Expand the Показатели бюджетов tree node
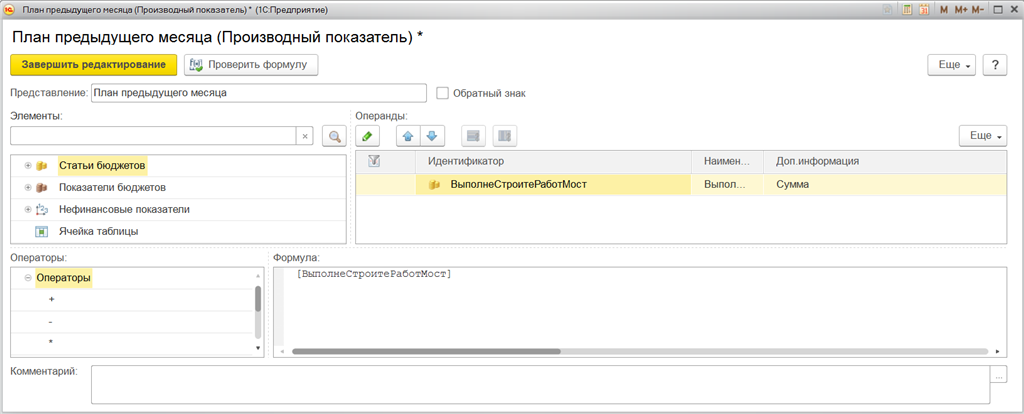 [27, 188]
